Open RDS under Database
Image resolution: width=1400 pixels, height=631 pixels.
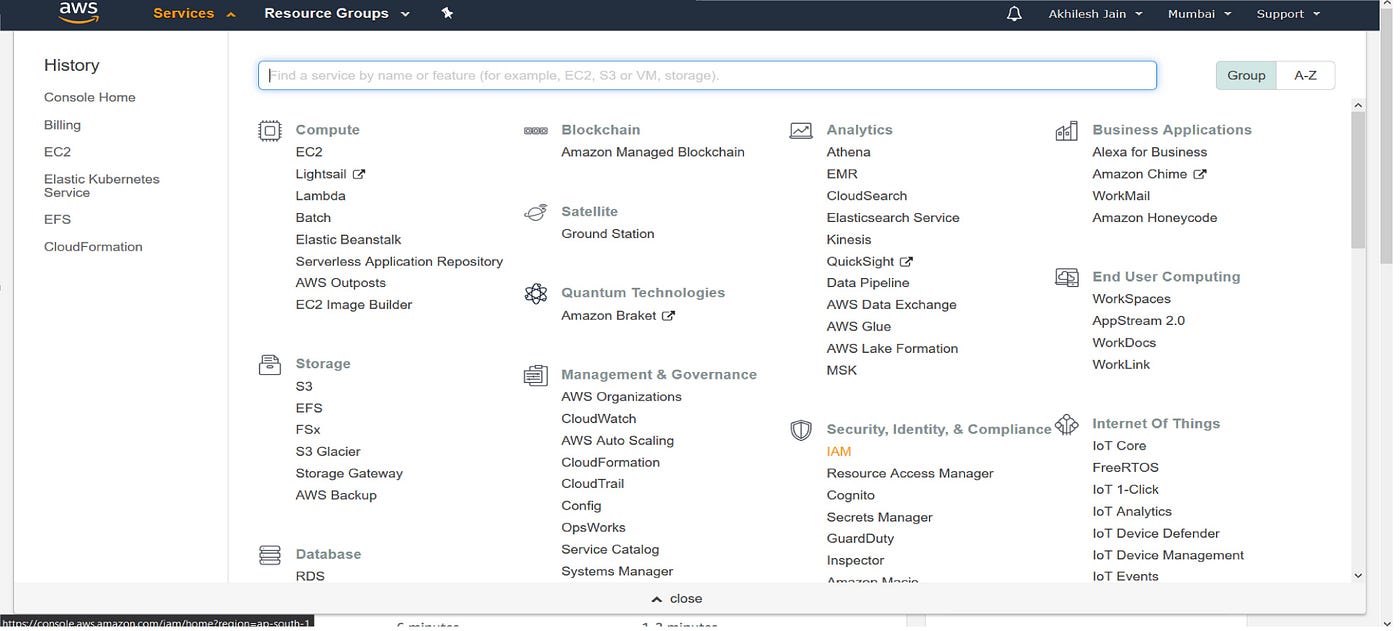tap(310, 576)
